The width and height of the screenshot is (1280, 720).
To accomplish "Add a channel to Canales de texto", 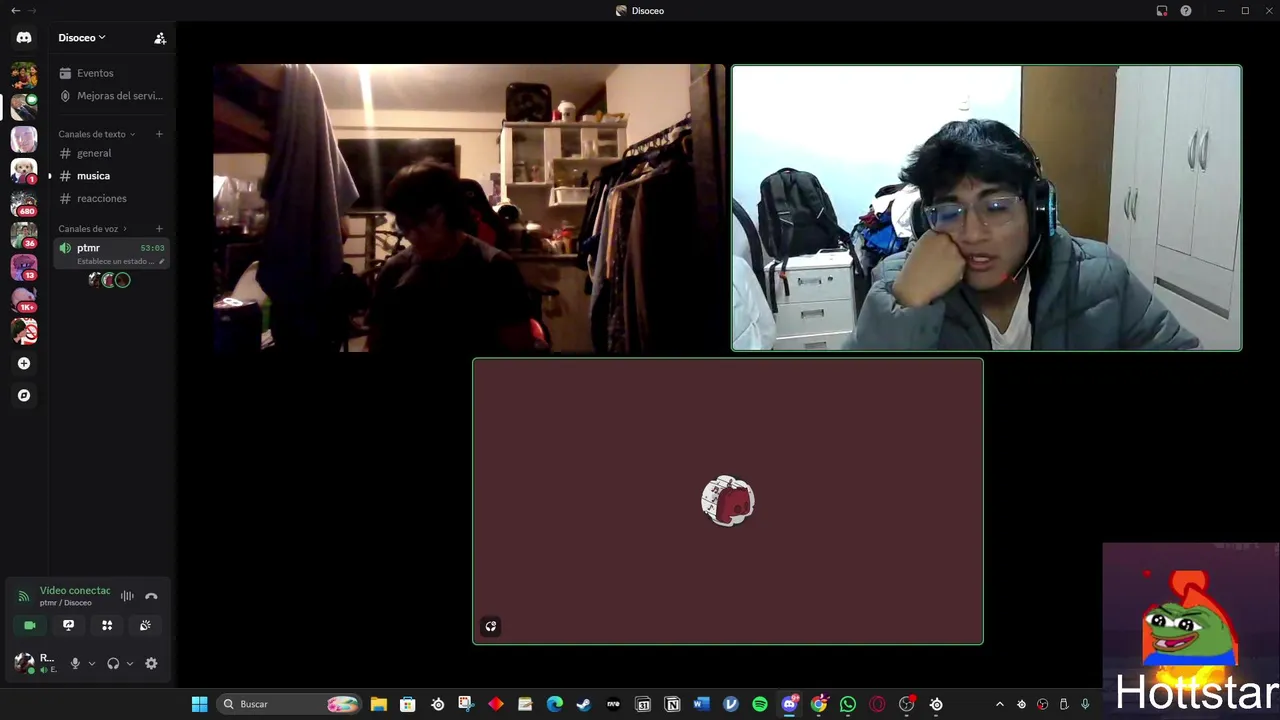I will coord(159,134).
